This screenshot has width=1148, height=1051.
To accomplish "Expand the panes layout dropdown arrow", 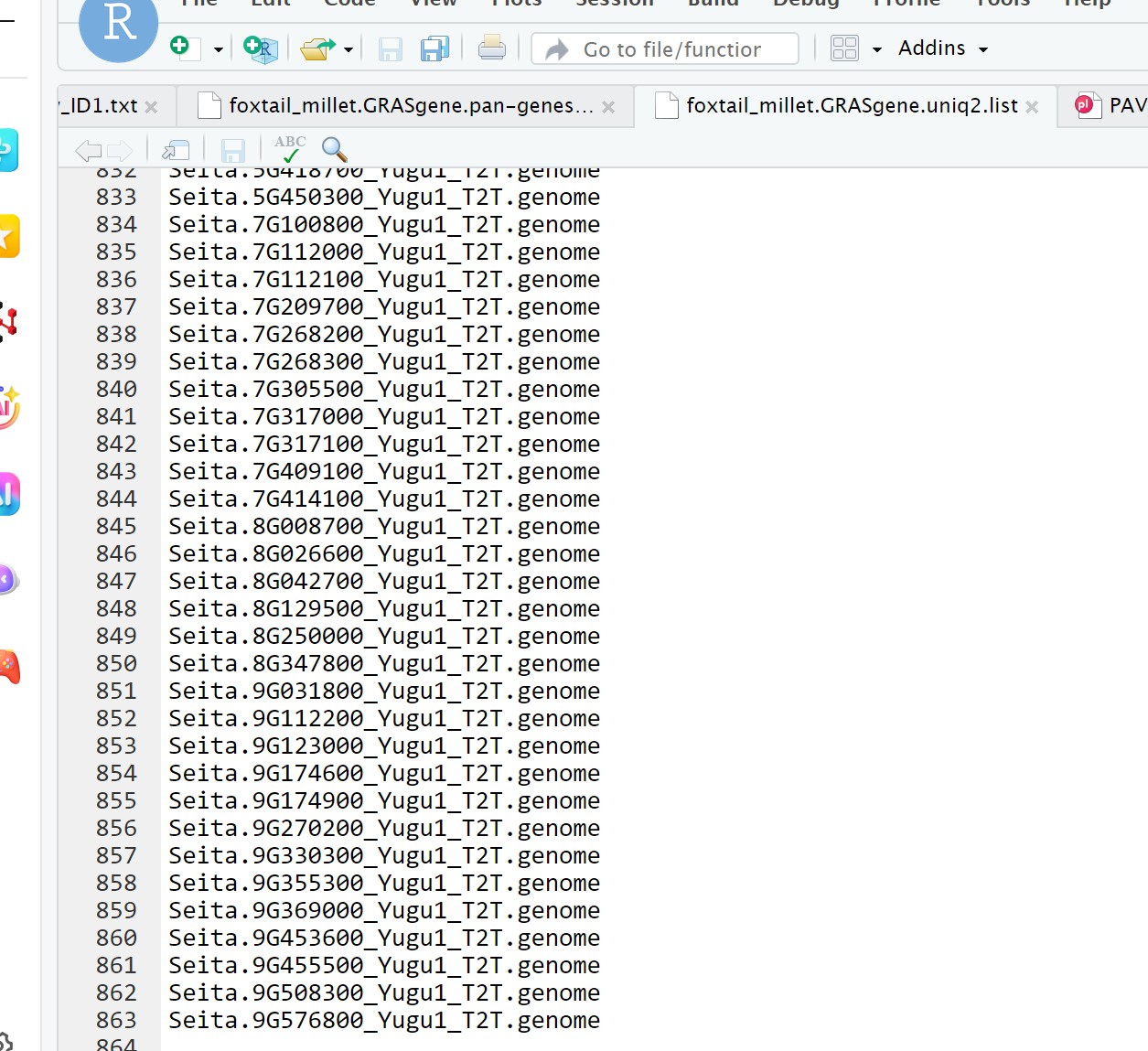I will click(876, 49).
